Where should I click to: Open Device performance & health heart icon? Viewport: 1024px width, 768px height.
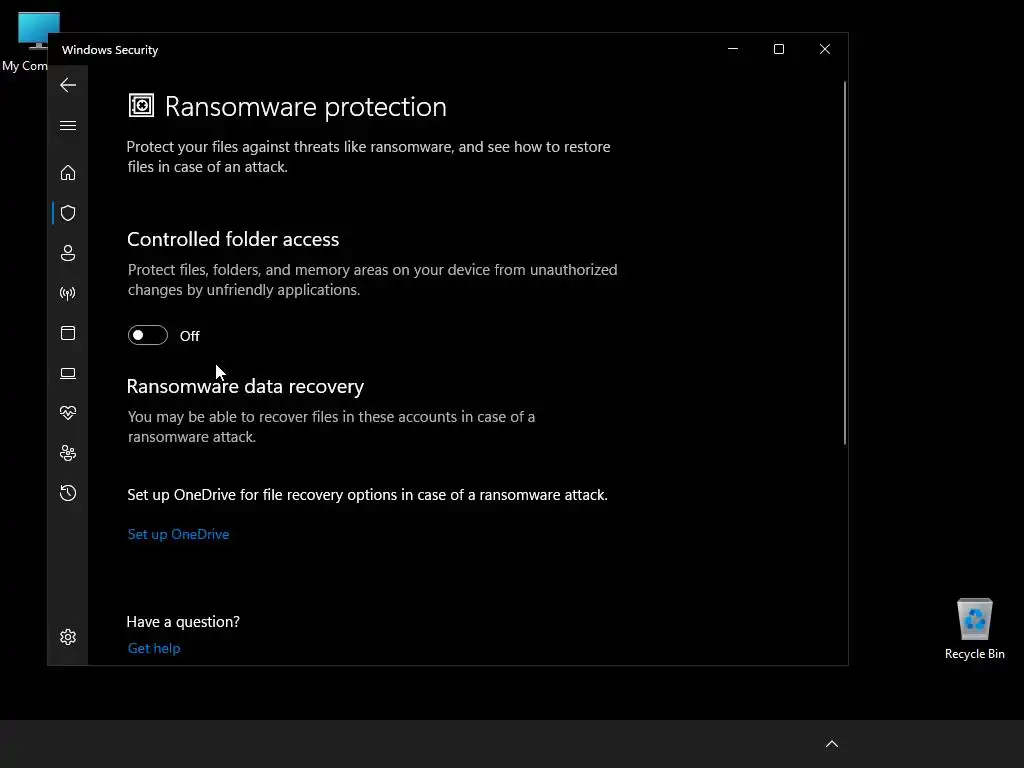pyautogui.click(x=68, y=413)
